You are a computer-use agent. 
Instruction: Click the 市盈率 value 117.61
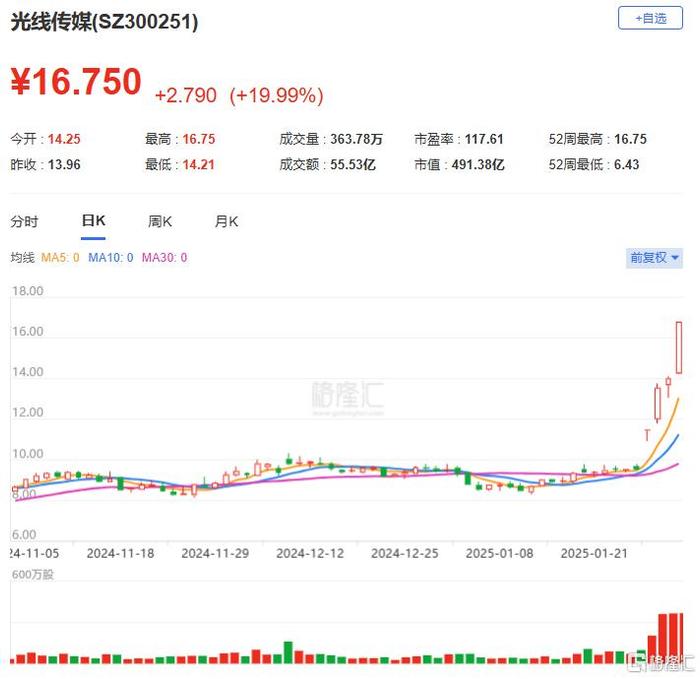(484, 139)
